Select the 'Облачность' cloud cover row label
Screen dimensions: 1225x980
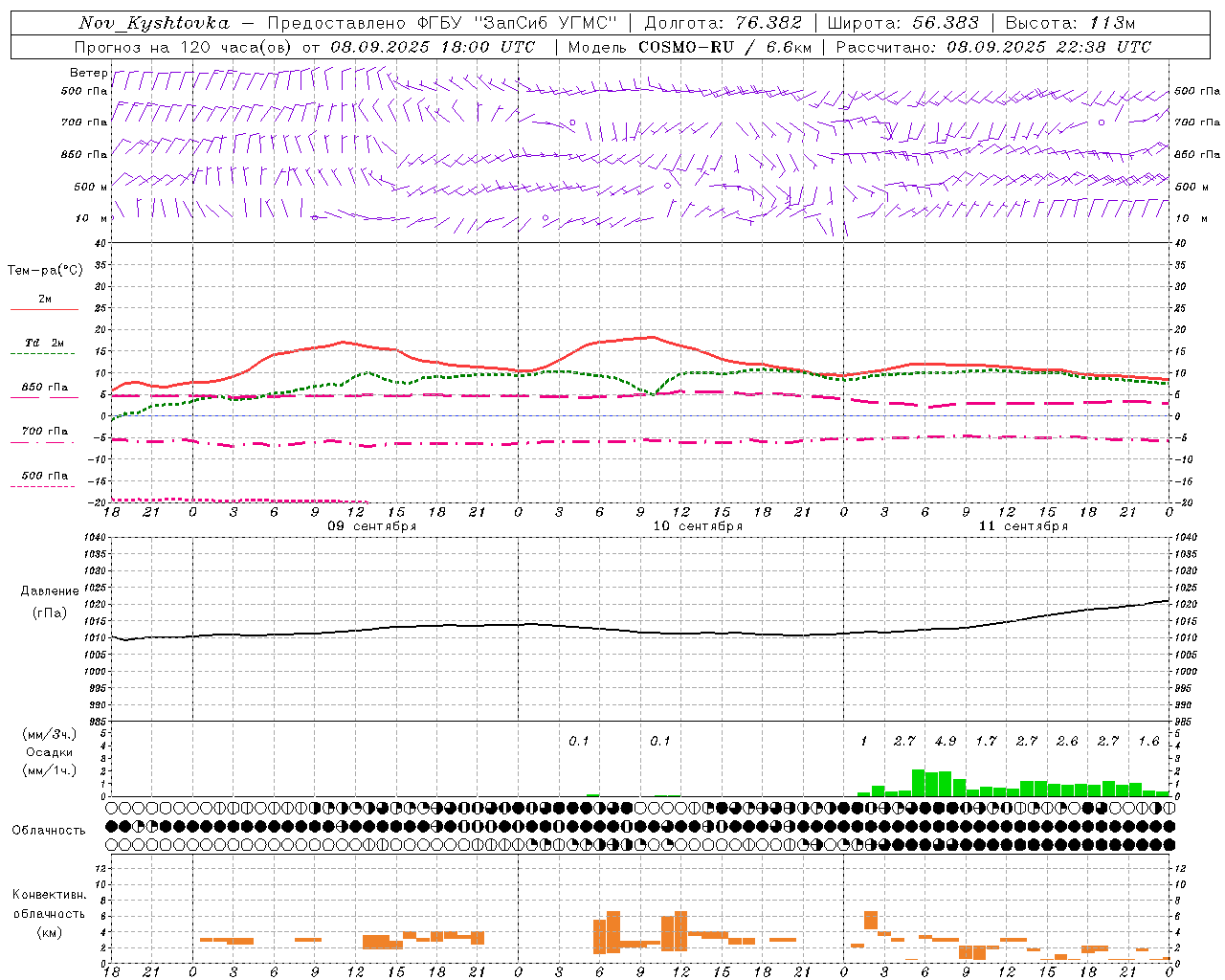pyautogui.click(x=48, y=831)
